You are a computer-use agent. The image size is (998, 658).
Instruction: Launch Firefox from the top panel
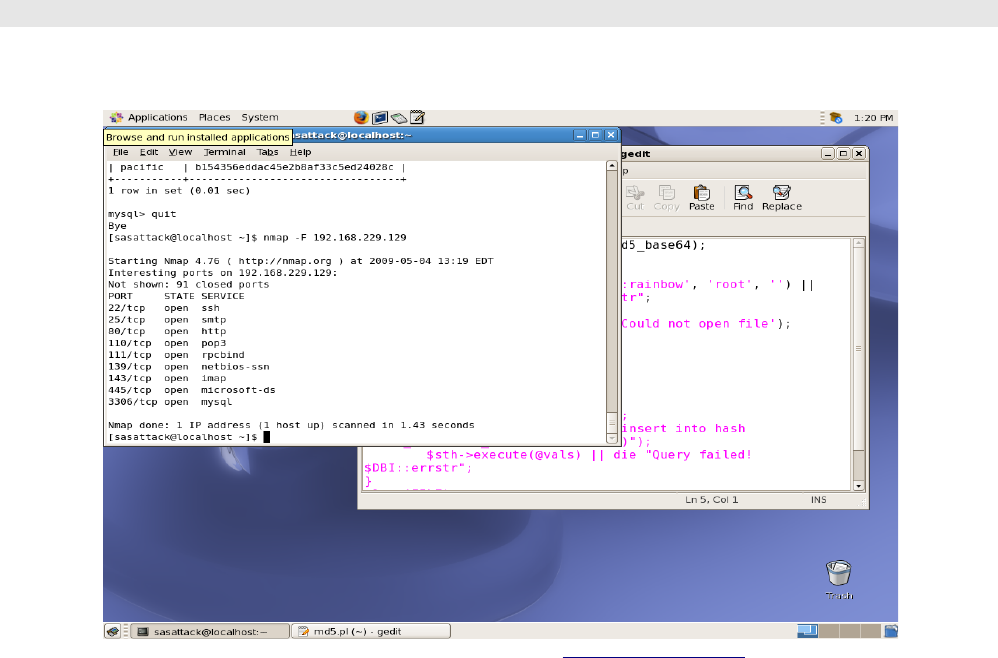coord(361,118)
